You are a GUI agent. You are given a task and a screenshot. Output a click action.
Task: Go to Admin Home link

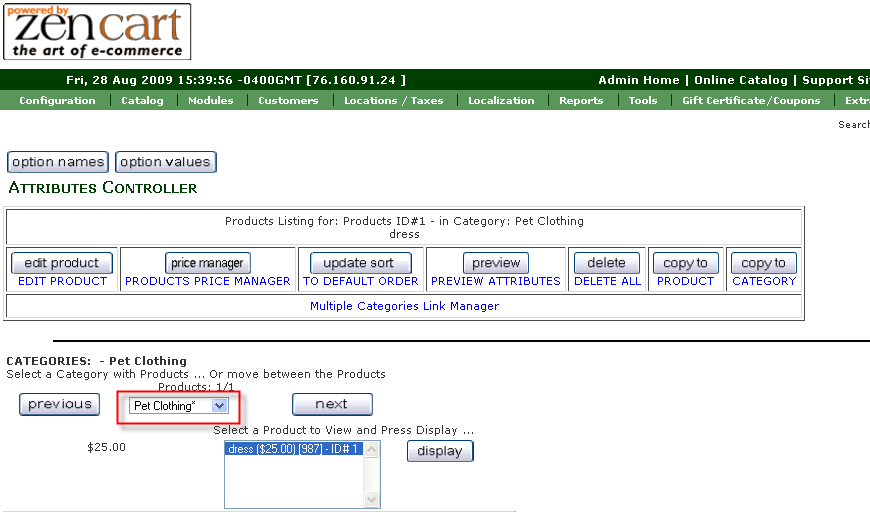click(x=638, y=80)
